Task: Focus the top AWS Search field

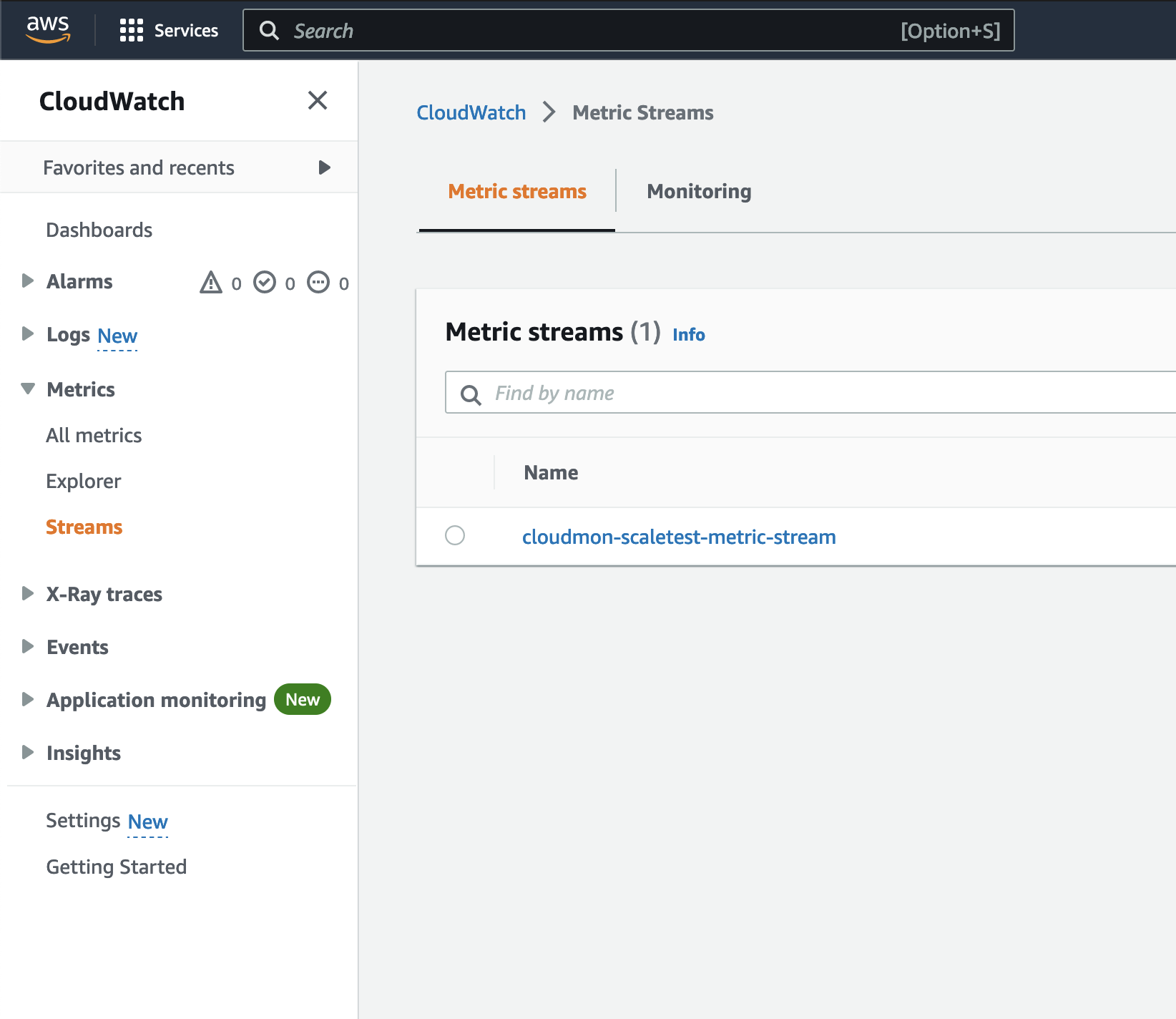Action: tap(628, 30)
